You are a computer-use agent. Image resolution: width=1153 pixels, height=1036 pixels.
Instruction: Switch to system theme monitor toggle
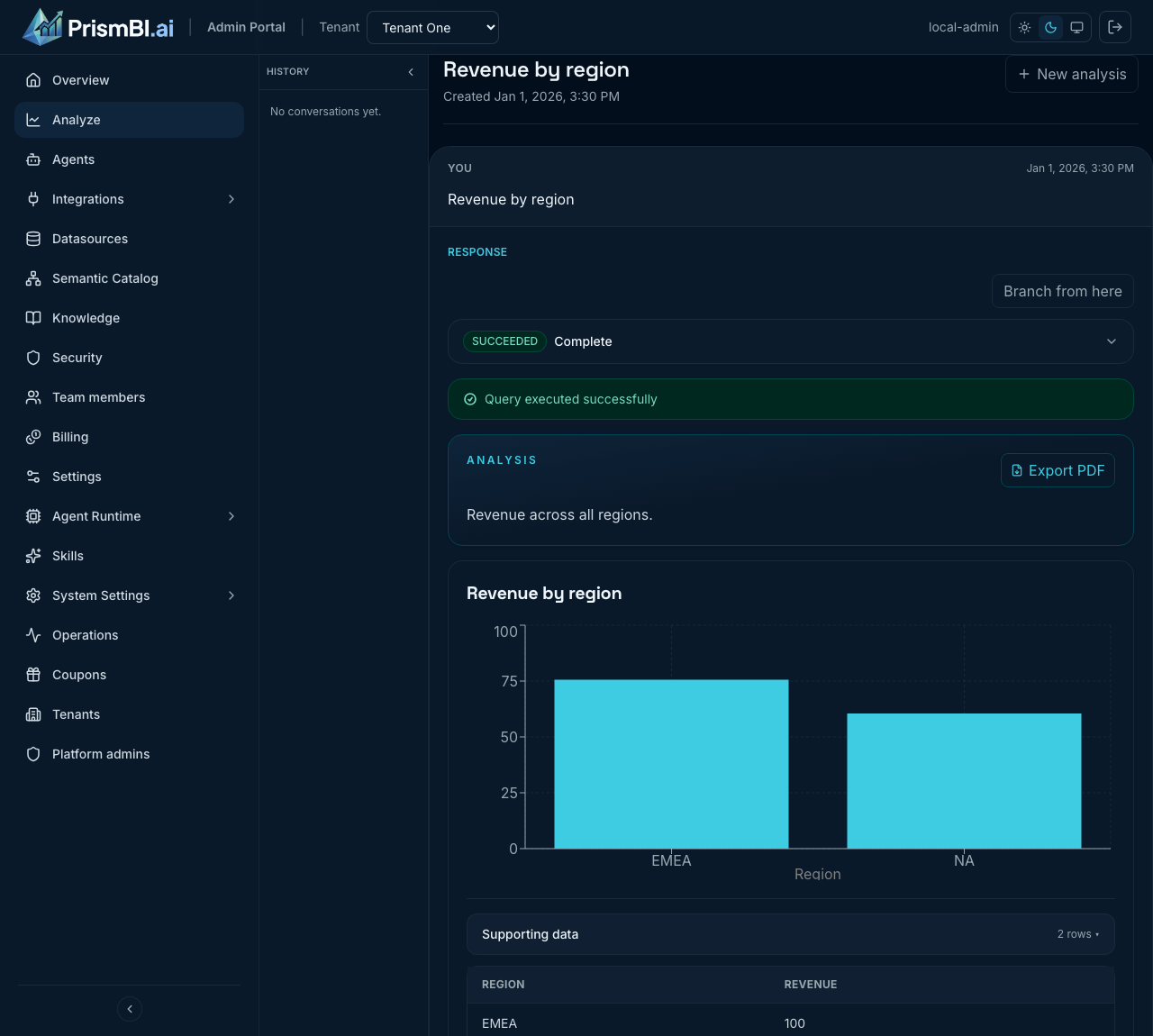[x=1076, y=28]
